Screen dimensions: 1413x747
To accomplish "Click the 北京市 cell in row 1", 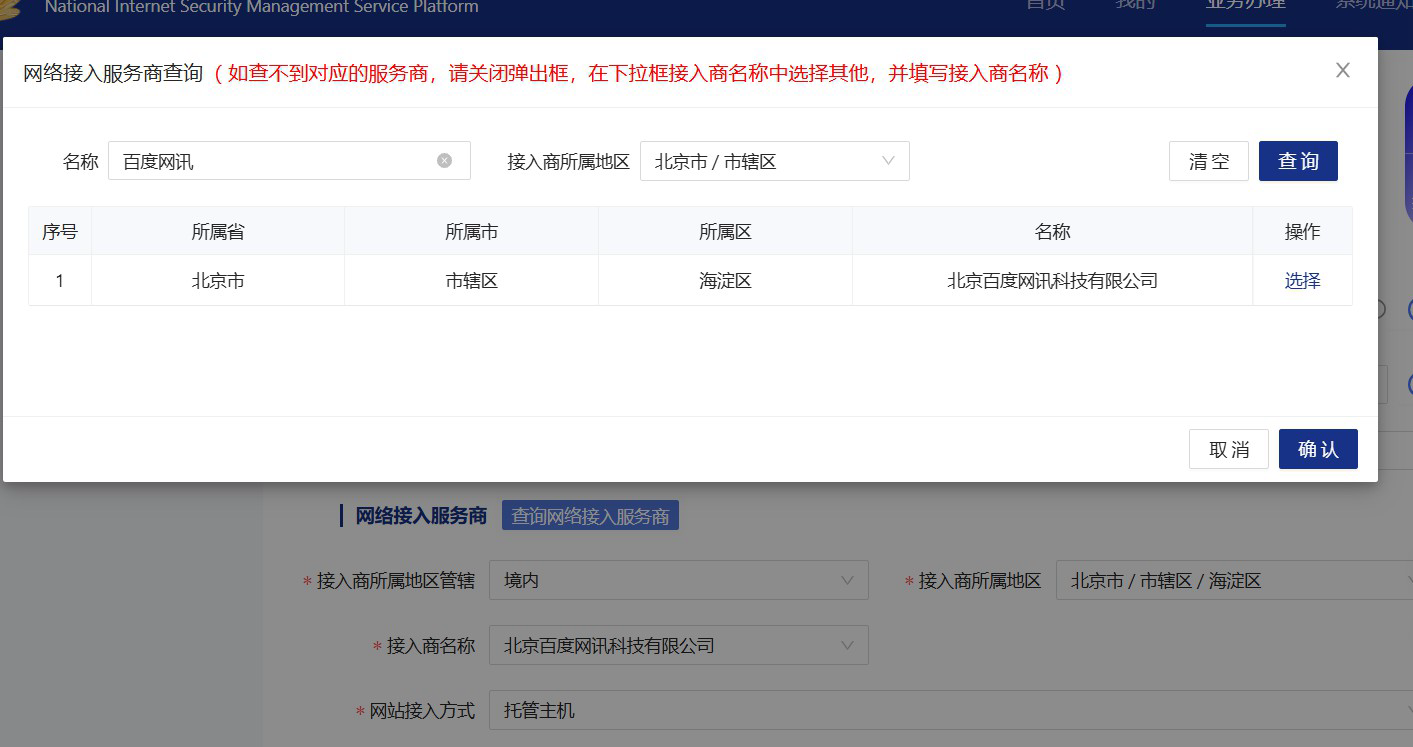I will 218,281.
